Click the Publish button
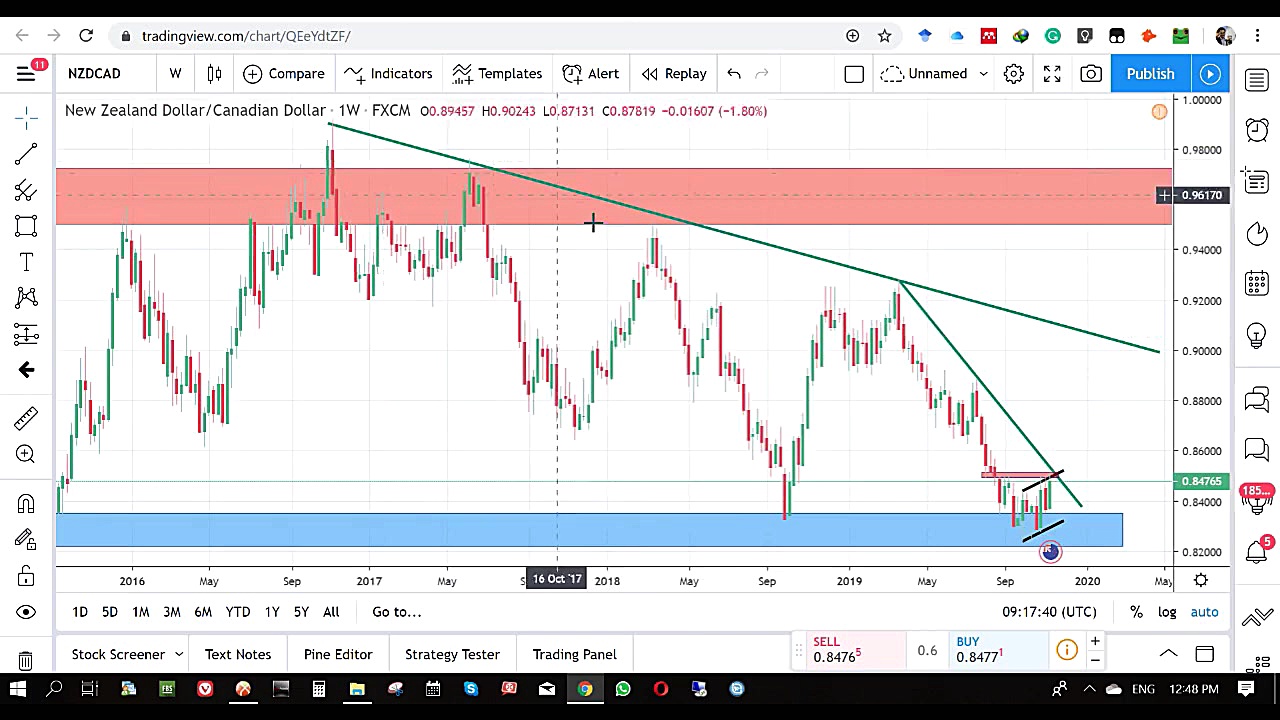1280x720 pixels. (1150, 74)
